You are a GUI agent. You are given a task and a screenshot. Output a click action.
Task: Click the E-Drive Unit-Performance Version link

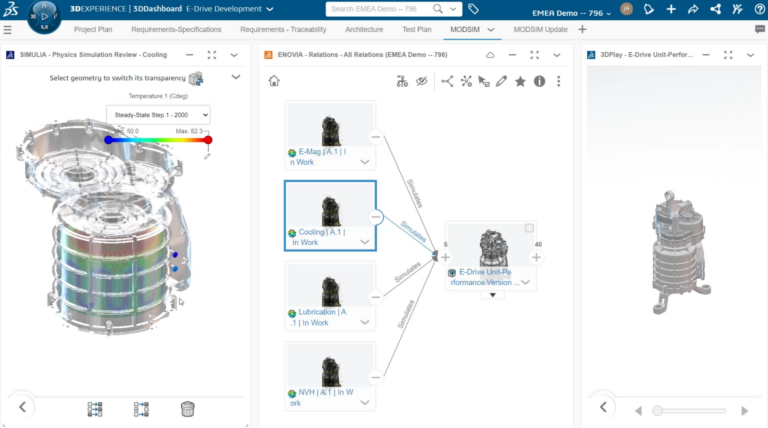(485, 277)
